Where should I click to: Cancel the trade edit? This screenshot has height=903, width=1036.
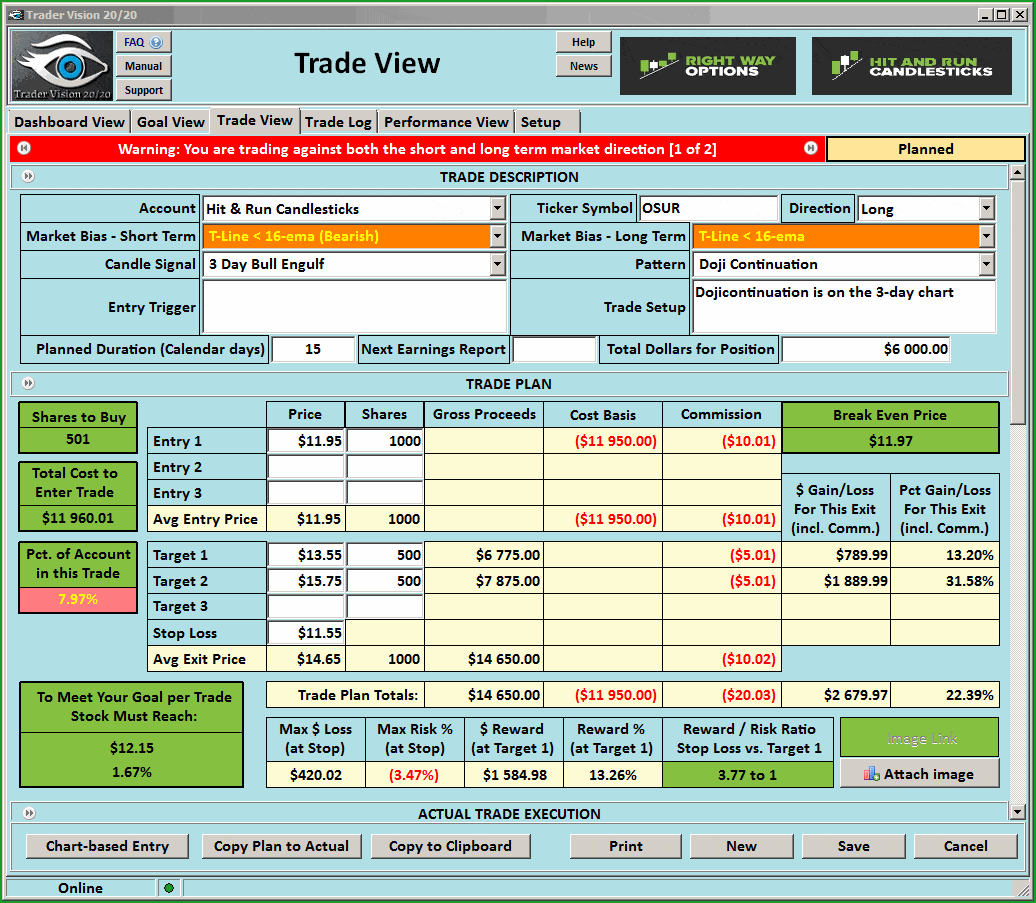pos(965,846)
